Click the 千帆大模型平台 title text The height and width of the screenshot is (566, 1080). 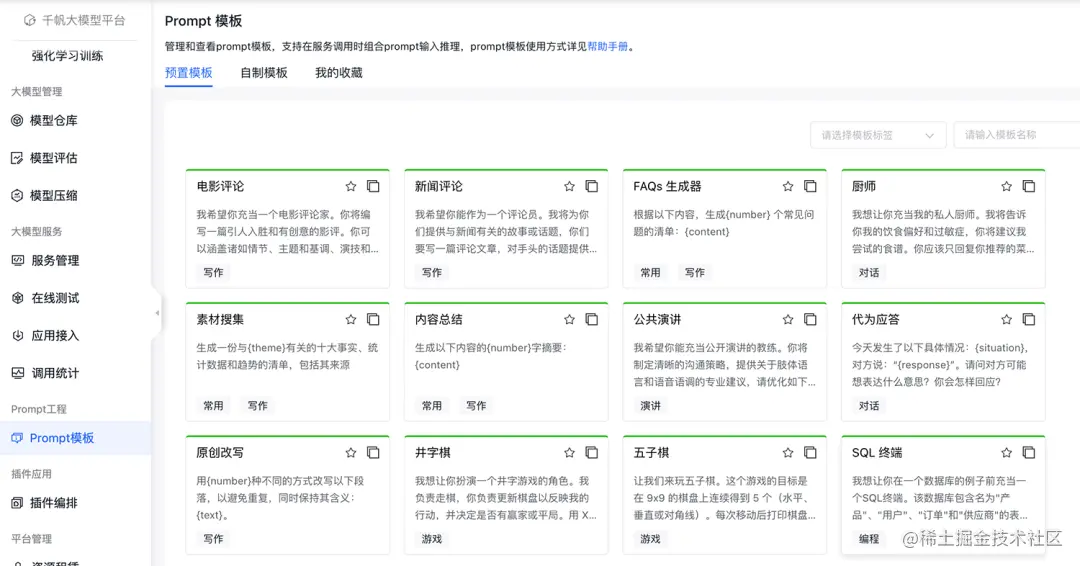tap(83, 21)
